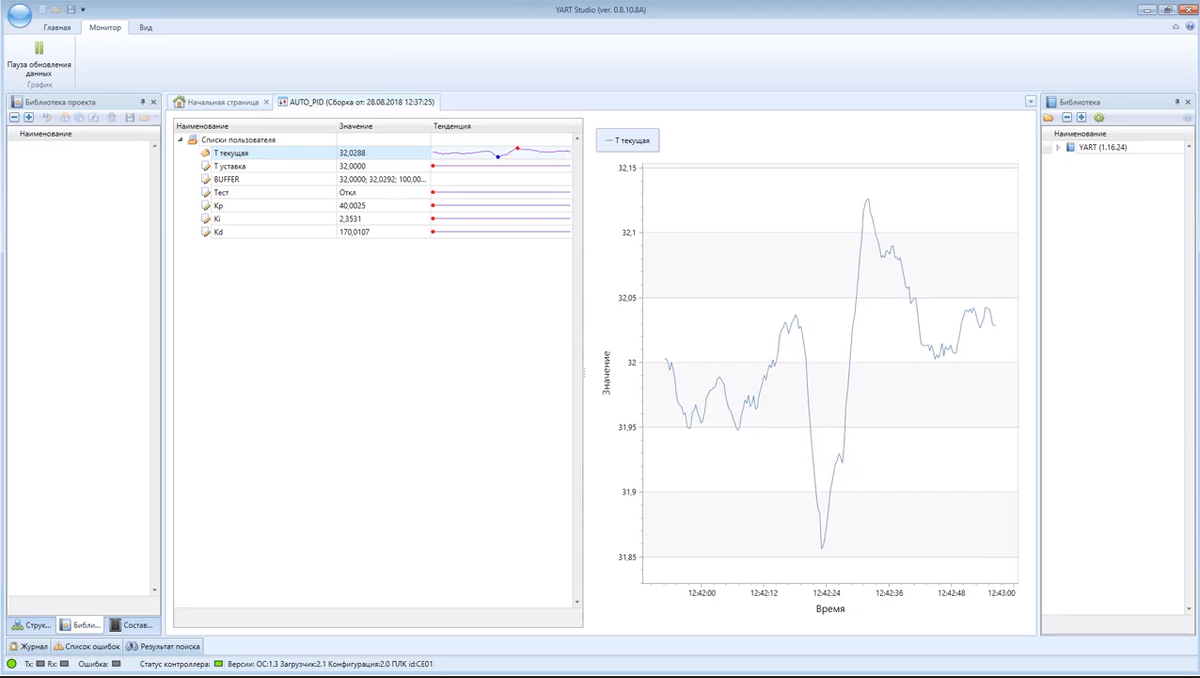Viewport: 1200px width, 678px height.
Task: Open the document tabs list dropdown
Action: pos(1030,102)
